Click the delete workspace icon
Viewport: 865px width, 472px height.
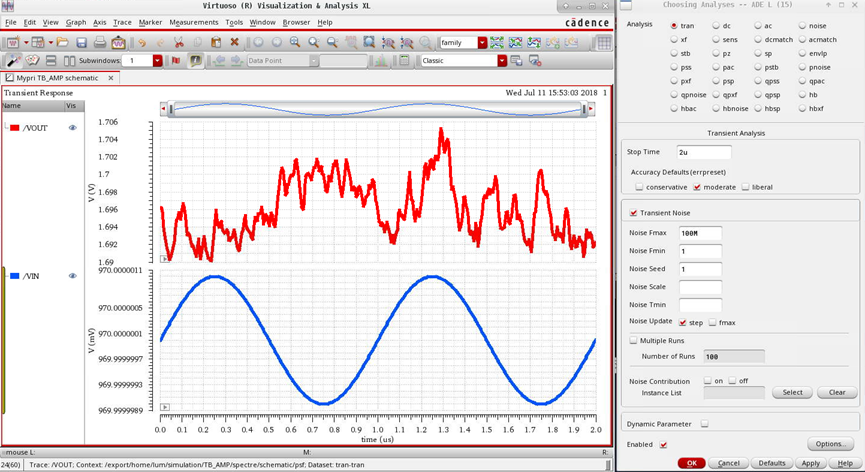[x=535, y=61]
